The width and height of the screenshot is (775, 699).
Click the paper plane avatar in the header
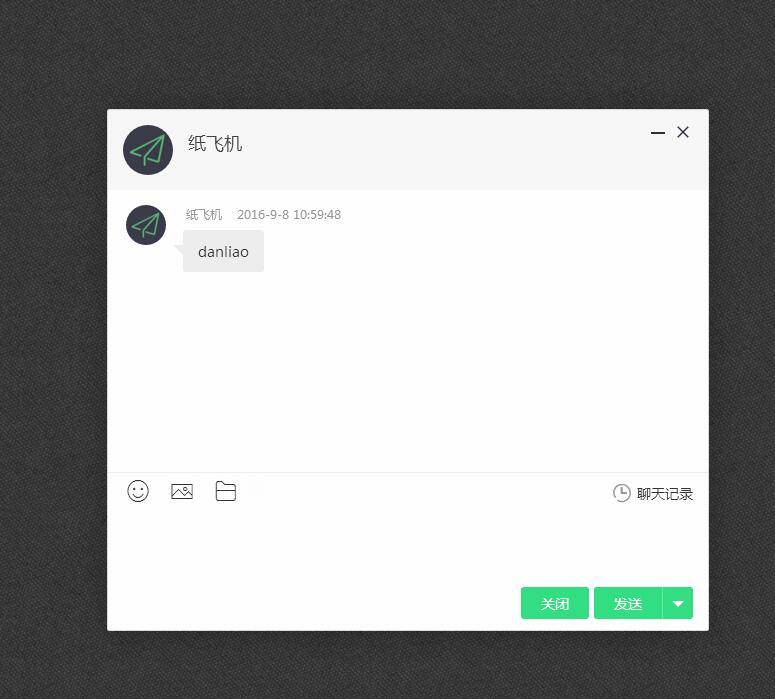(148, 150)
